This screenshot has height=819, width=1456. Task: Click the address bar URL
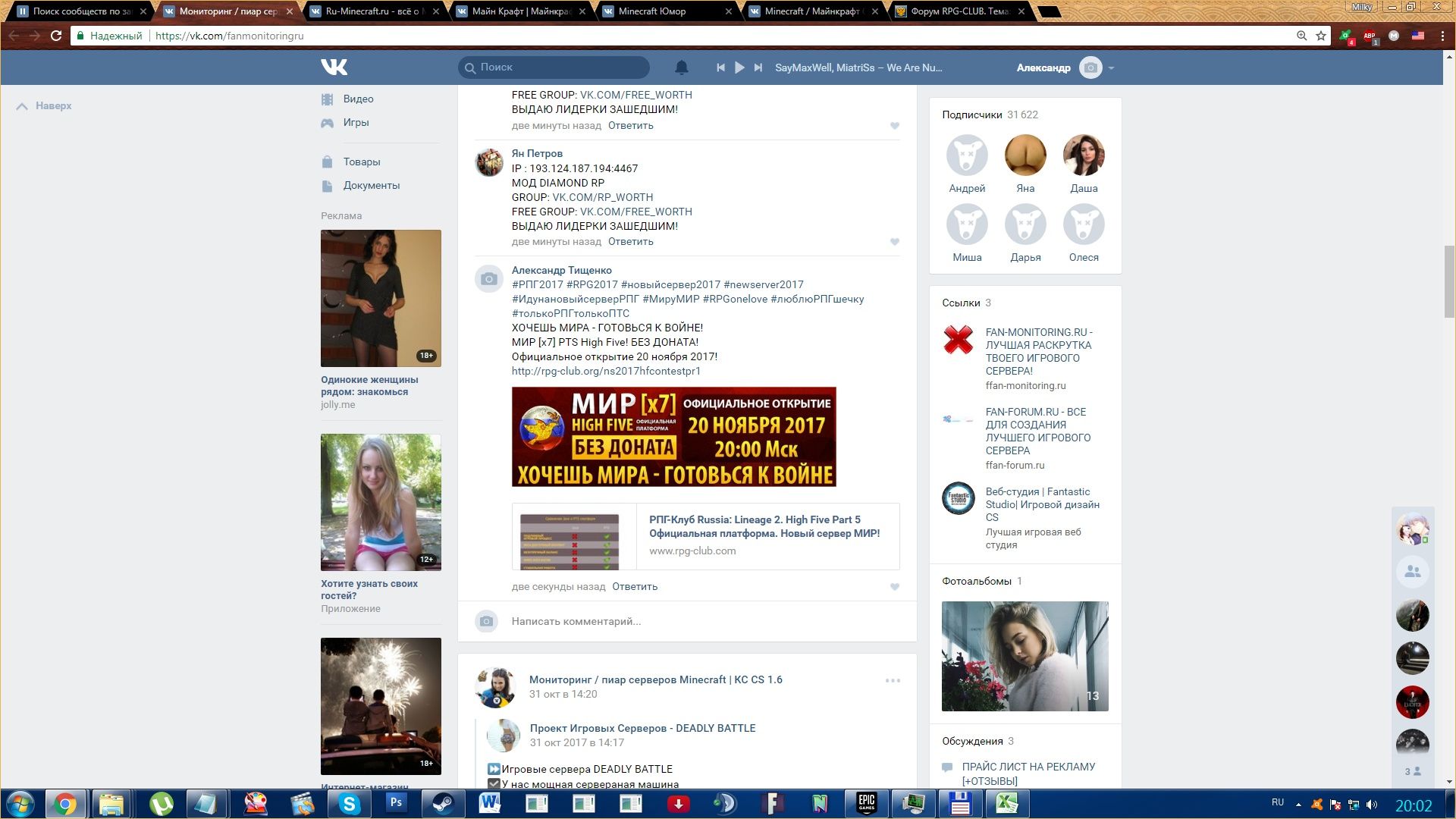click(x=229, y=36)
